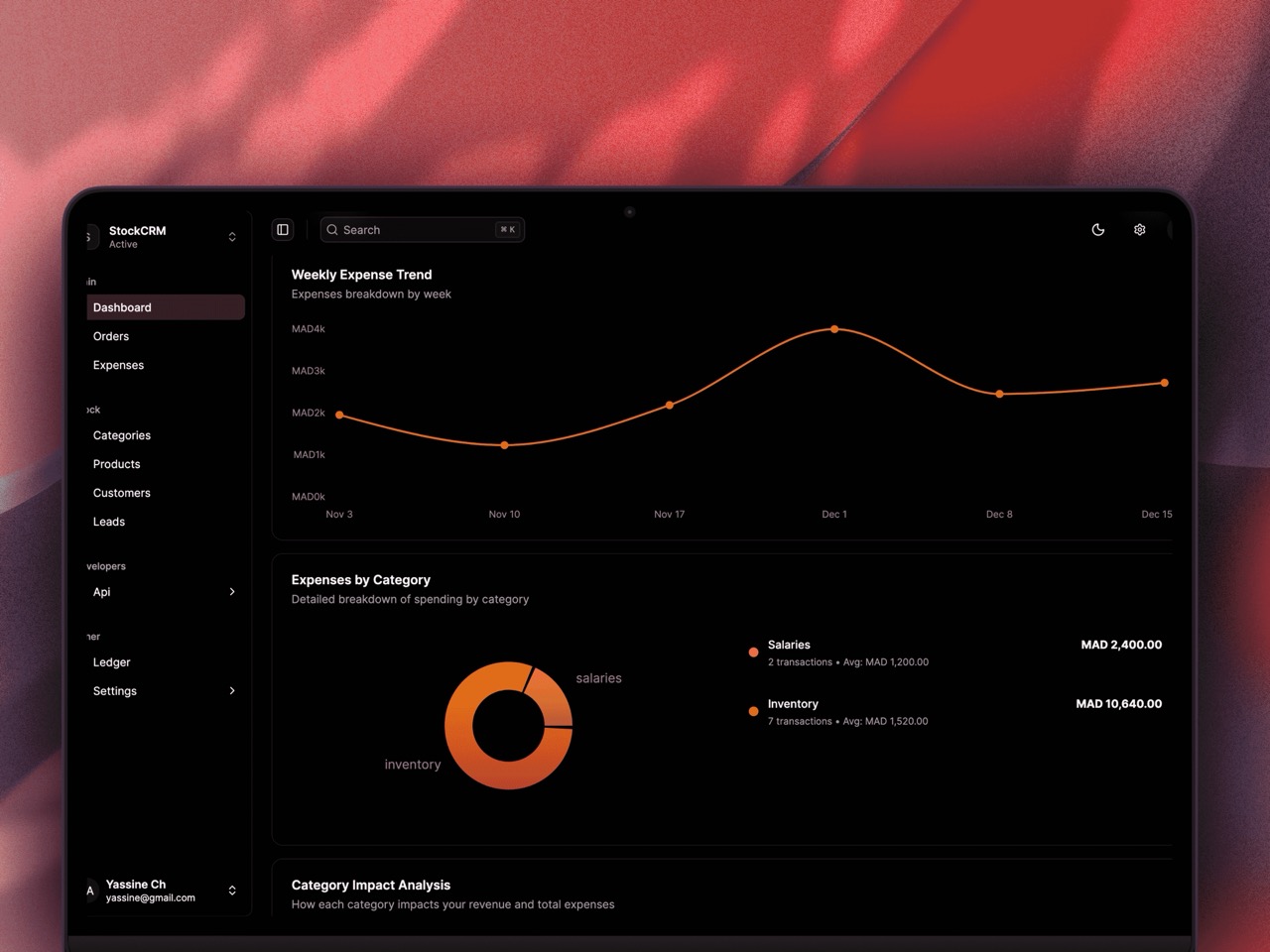Expand the Settings submenu chevron

(232, 691)
